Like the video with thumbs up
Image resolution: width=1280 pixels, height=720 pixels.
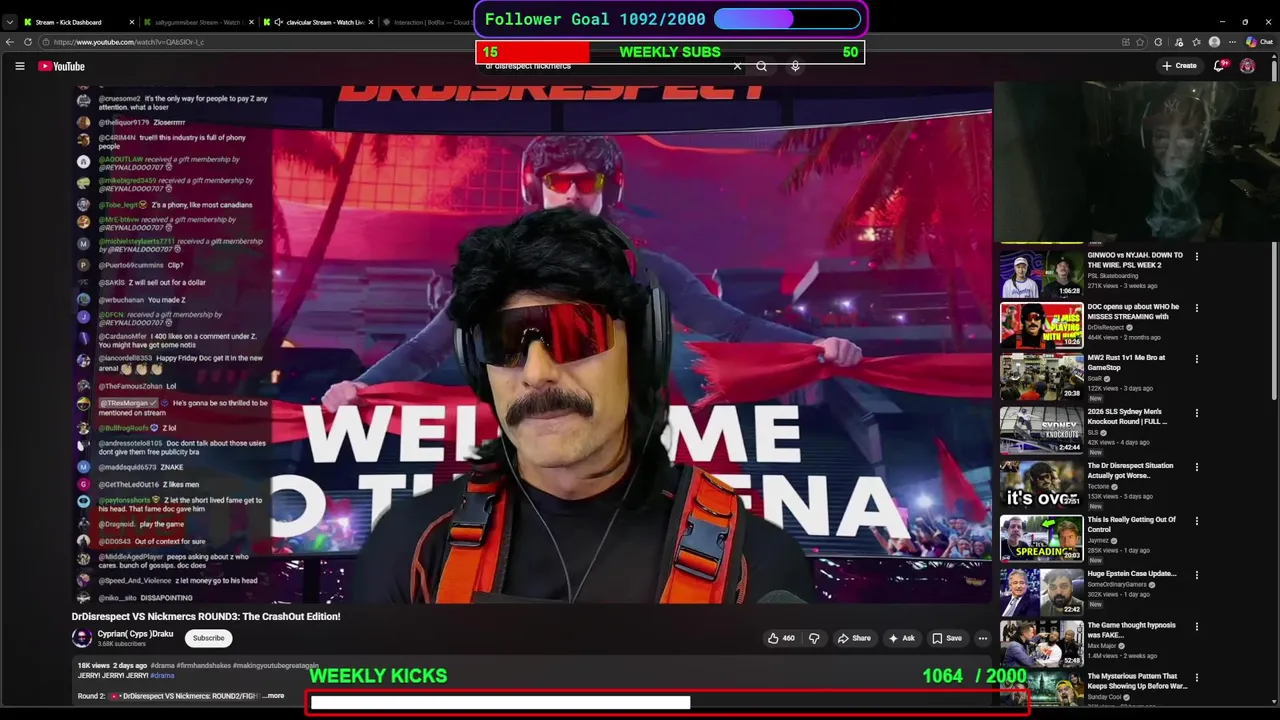coord(781,638)
